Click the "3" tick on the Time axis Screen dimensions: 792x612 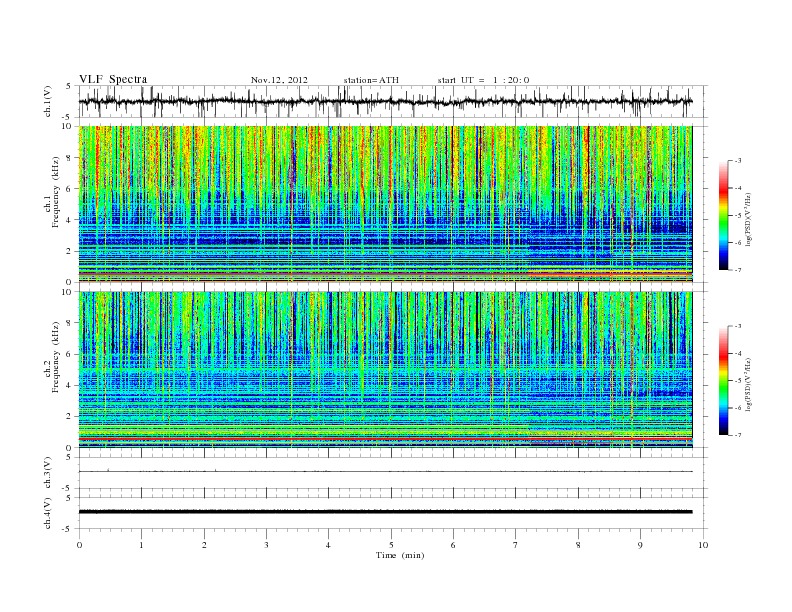pos(266,545)
